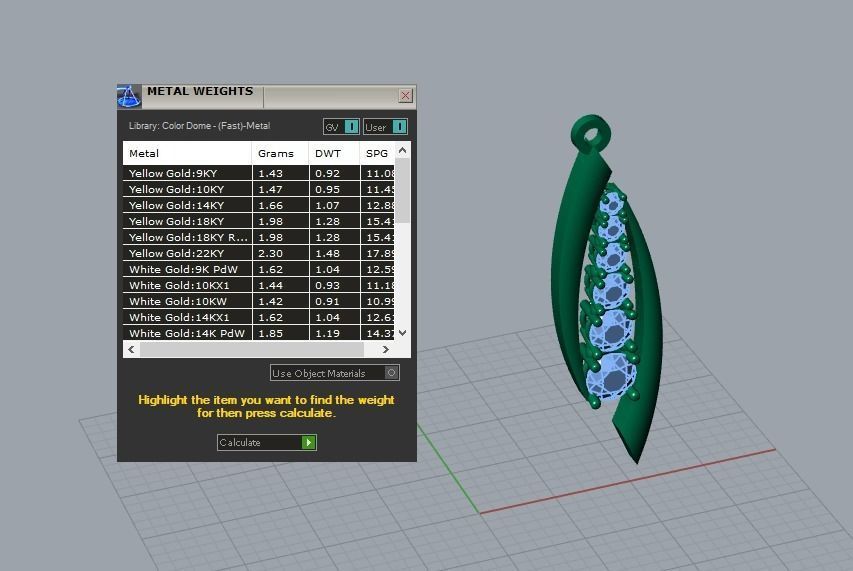Screen dimensions: 853x571
Task: Click the table scroll-up arrow
Action: click(403, 150)
